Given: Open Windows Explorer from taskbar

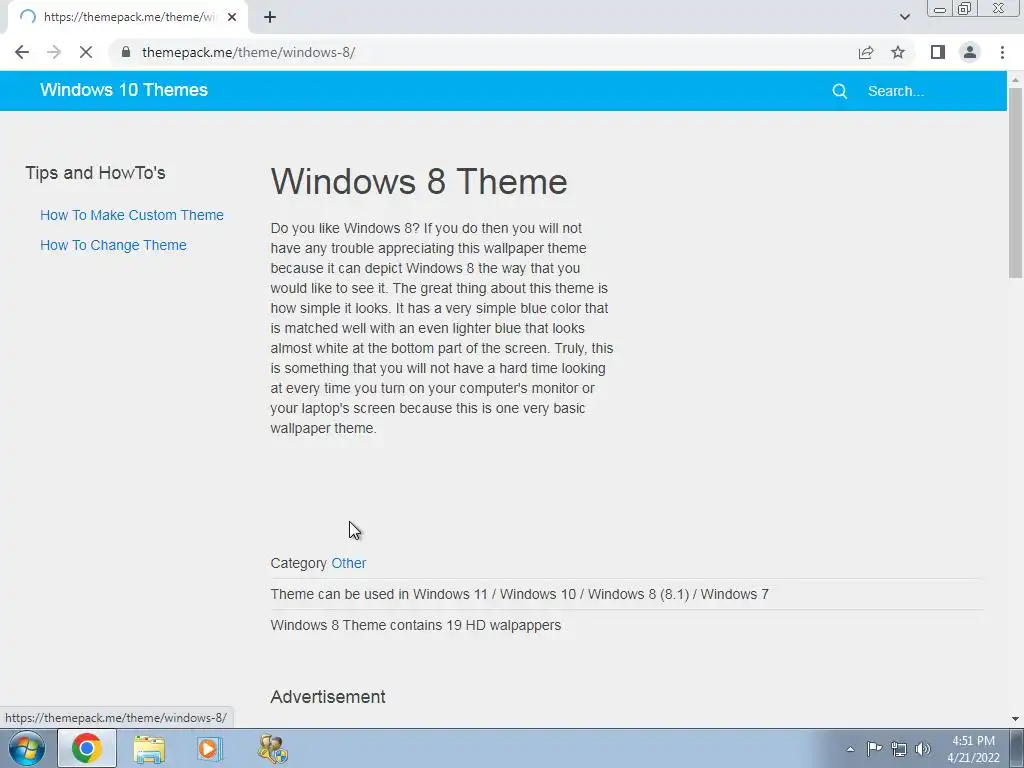Looking at the screenshot, I should pyautogui.click(x=149, y=748).
